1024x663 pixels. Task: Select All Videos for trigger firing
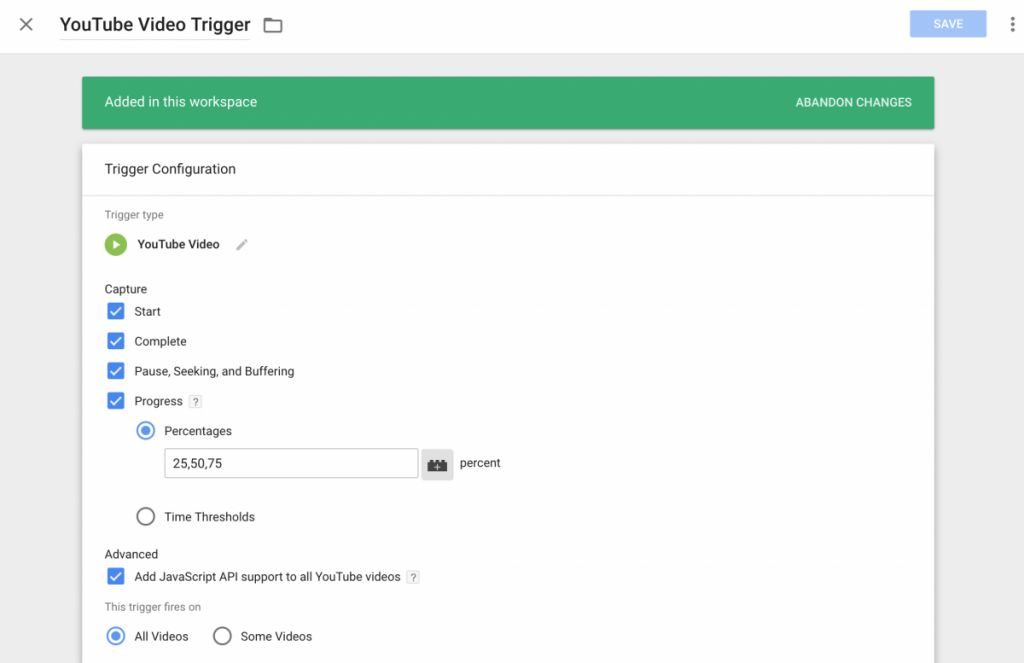pyautogui.click(x=114, y=636)
